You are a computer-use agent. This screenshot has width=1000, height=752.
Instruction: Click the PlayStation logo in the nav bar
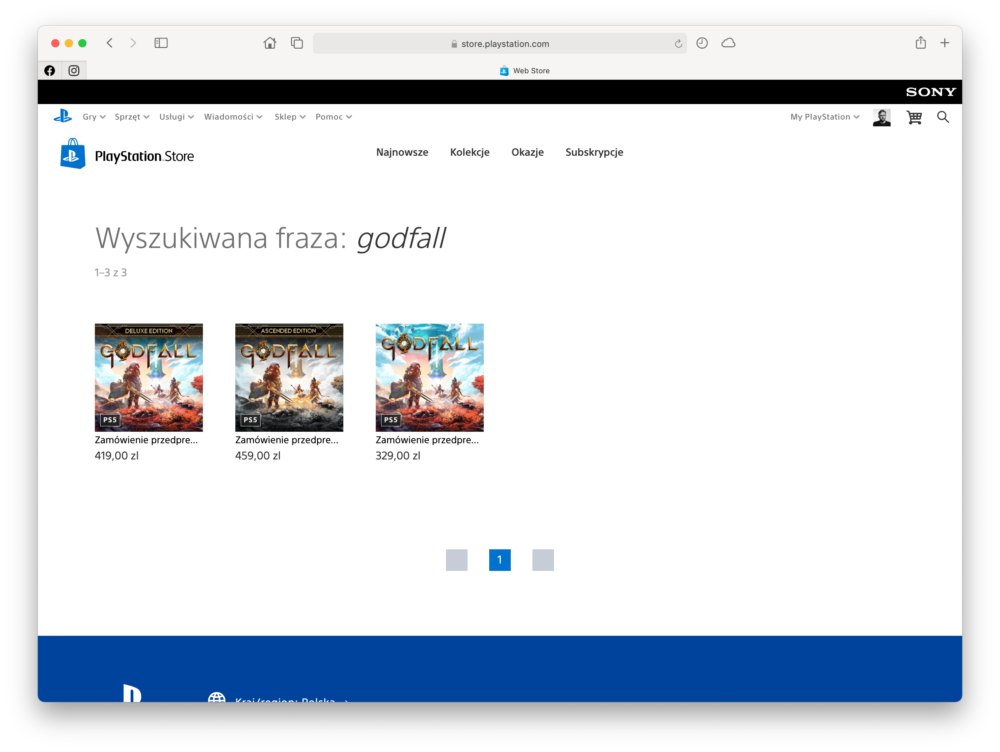click(x=62, y=116)
